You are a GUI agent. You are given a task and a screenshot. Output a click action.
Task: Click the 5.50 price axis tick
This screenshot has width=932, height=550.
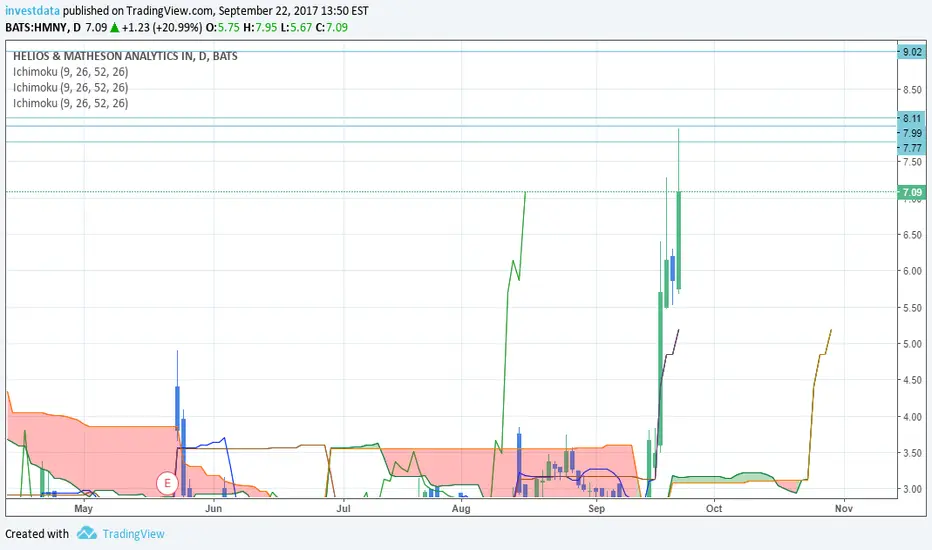pos(912,308)
